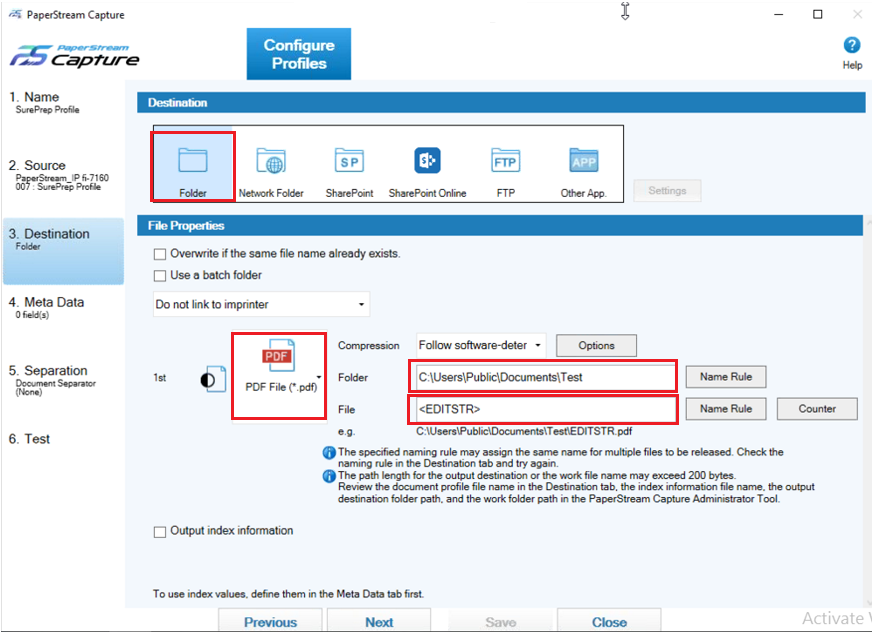The width and height of the screenshot is (873, 636).
Task: Minimize the PaperStream Capture window
Action: pos(778,14)
